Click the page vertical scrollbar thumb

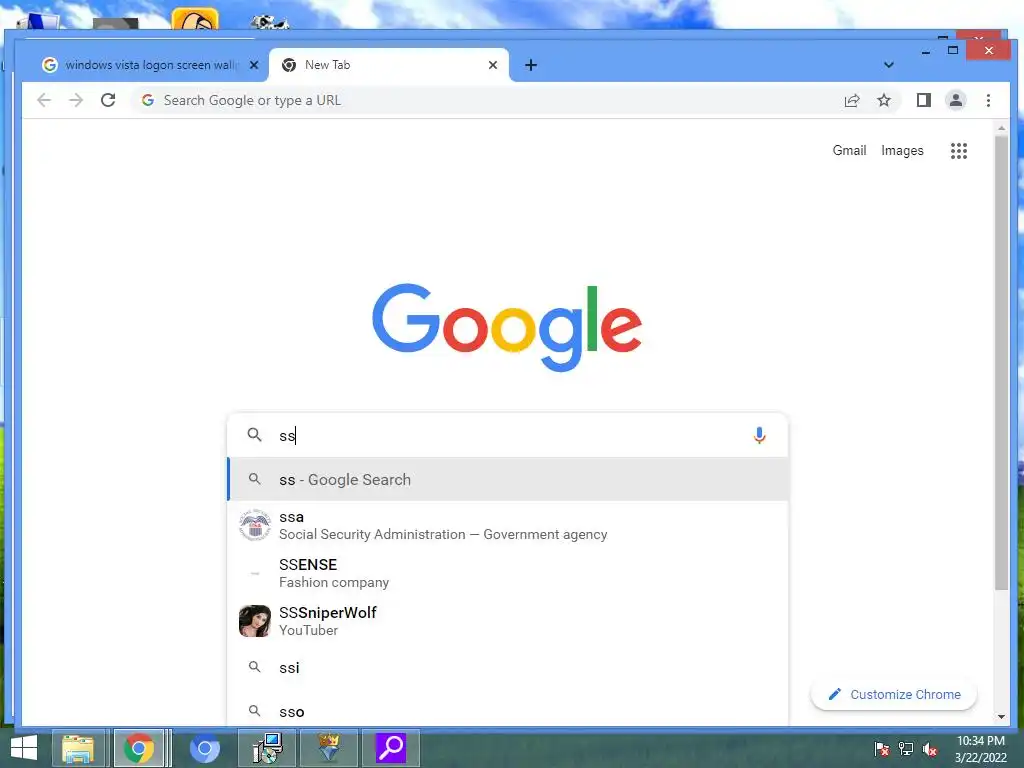tap(1001, 362)
